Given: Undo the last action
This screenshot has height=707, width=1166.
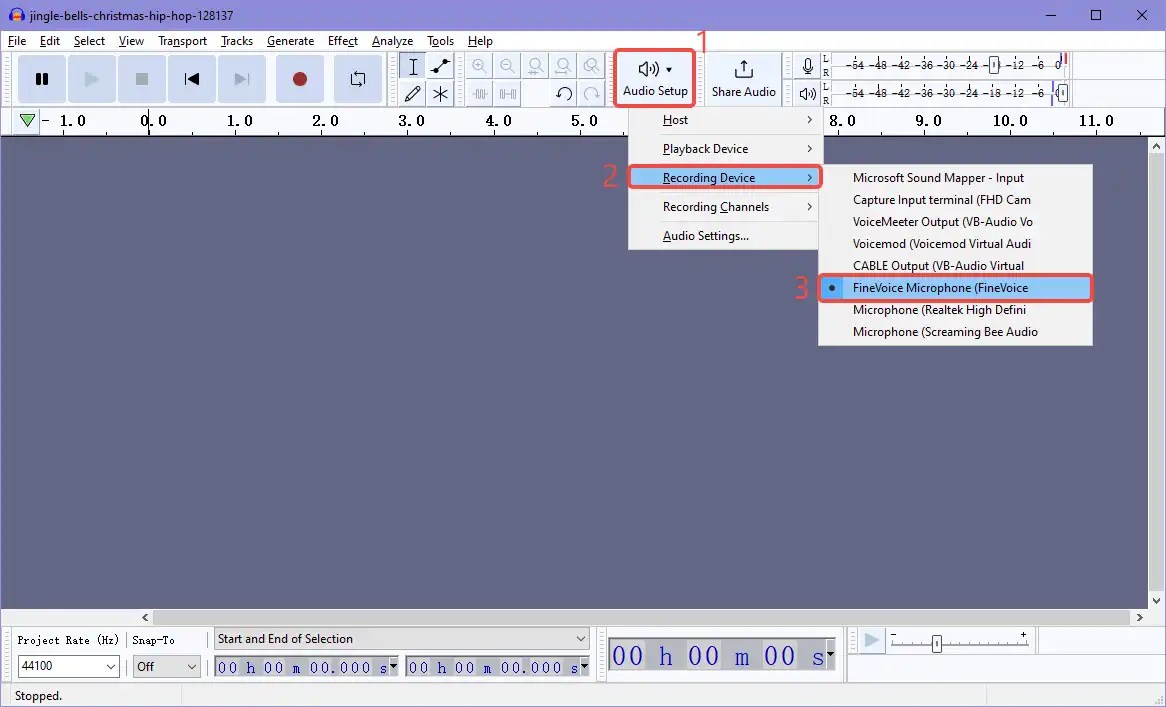Looking at the screenshot, I should pos(563,94).
